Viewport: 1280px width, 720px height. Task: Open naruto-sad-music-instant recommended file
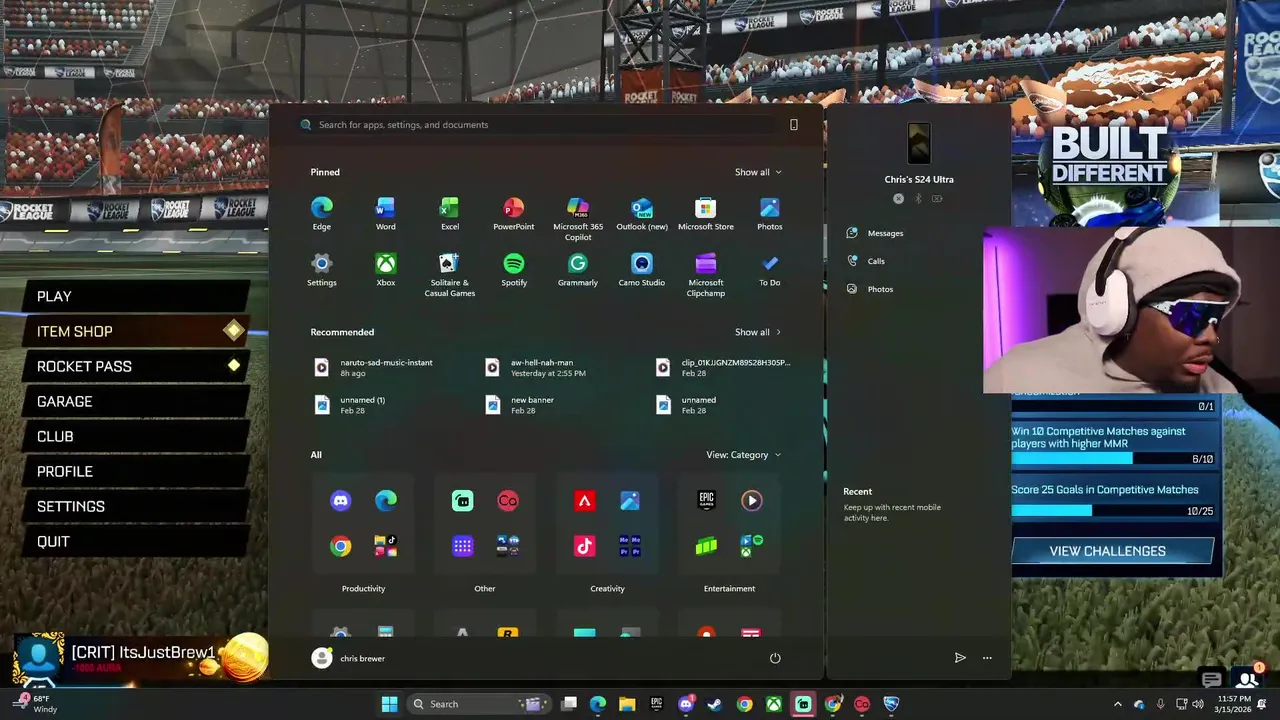tap(373, 367)
